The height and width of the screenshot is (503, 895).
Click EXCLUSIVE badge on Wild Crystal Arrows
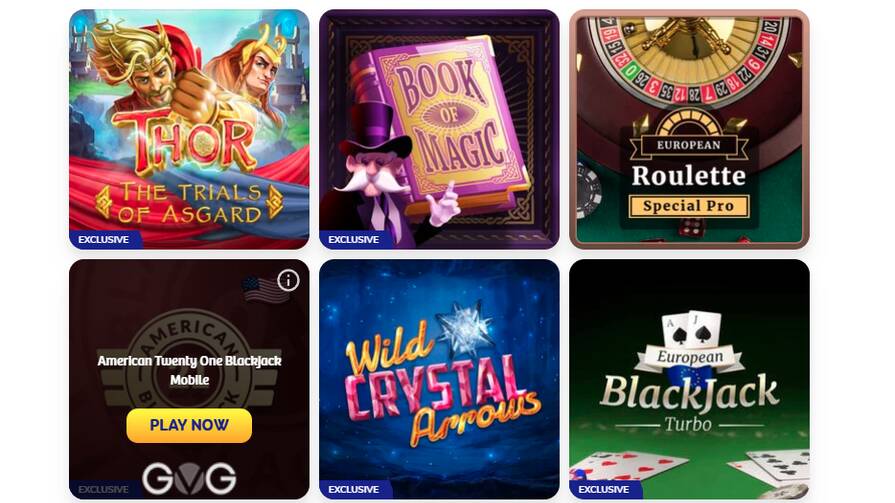354,489
